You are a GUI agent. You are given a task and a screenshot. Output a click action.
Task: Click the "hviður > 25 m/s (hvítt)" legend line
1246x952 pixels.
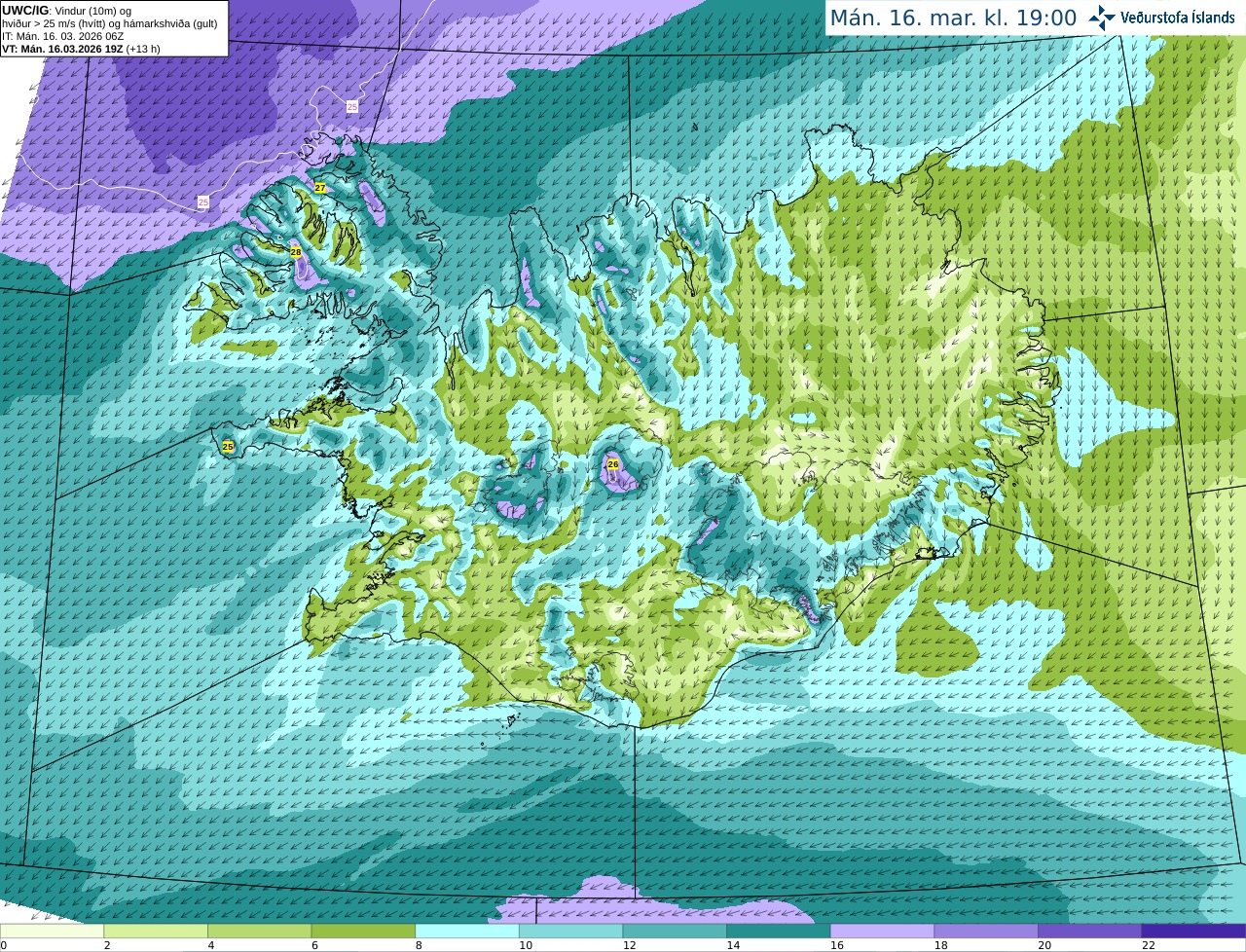click(x=110, y=23)
